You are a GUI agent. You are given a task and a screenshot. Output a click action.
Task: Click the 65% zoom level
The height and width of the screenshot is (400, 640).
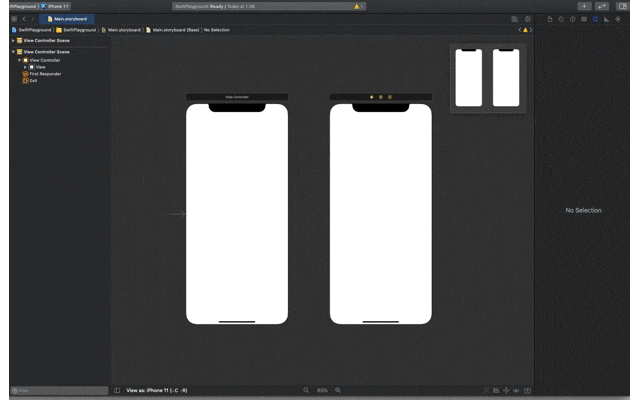(322, 390)
